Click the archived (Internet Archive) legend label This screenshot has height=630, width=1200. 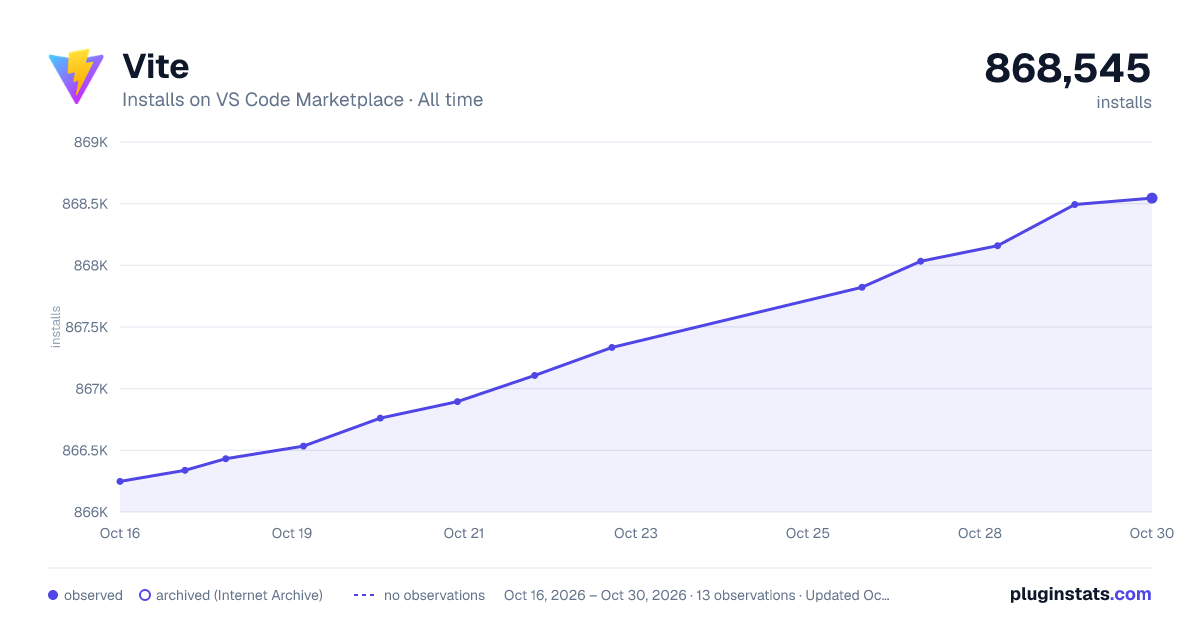239,595
